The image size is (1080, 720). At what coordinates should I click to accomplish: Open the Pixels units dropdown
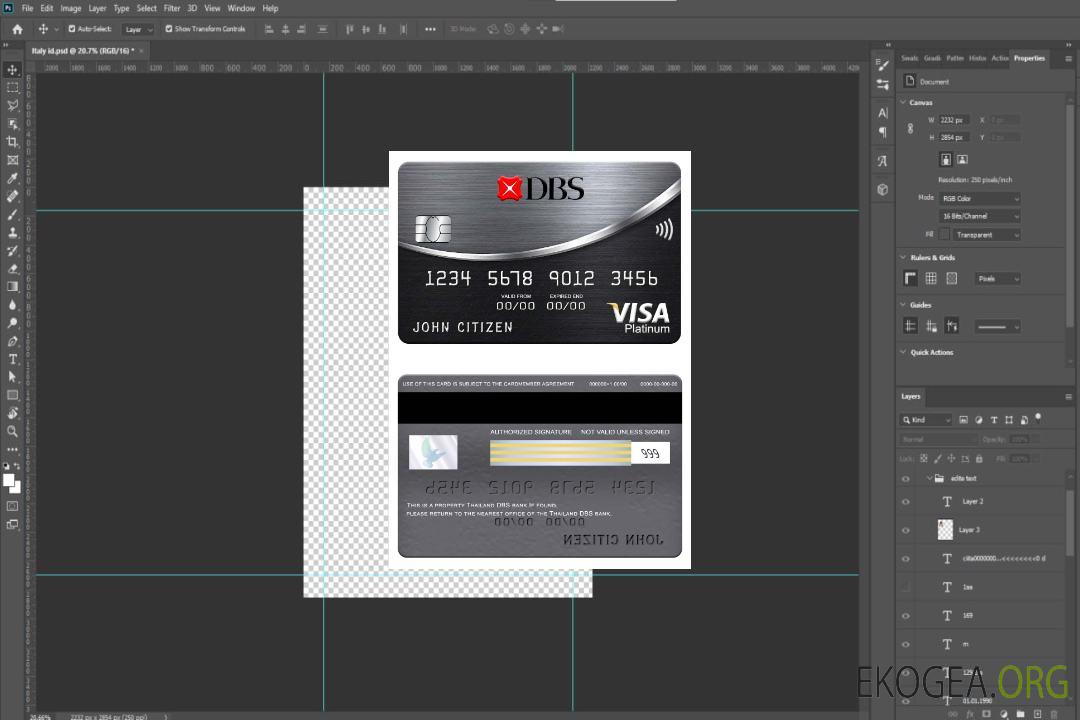998,279
